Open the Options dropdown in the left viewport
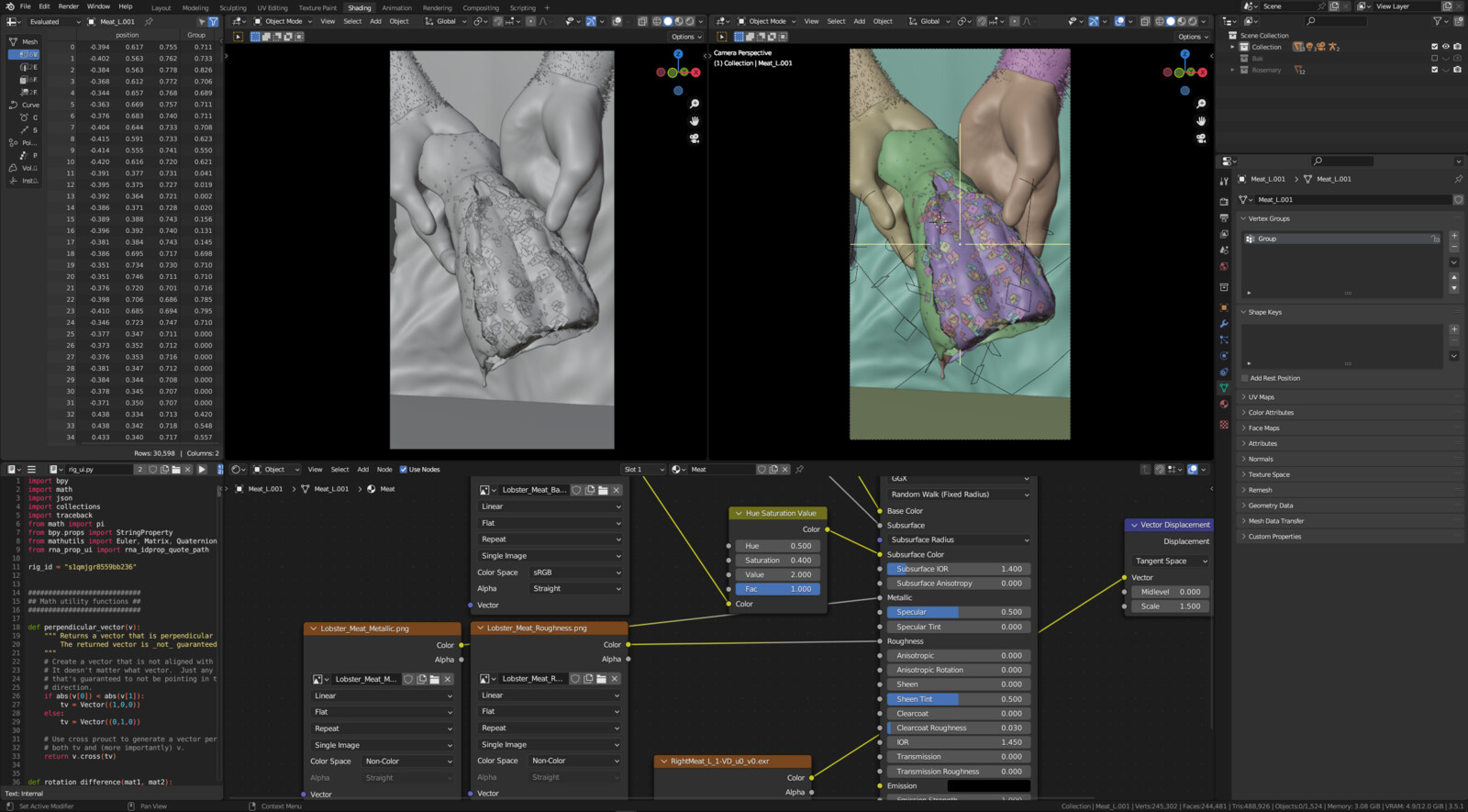 [686, 37]
